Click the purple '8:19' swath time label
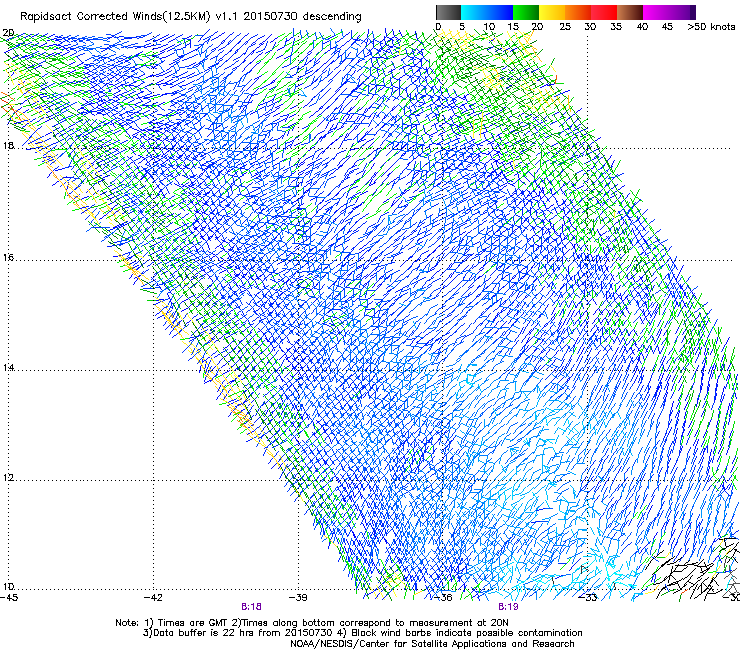This screenshot has width=740, height=650. [508, 607]
